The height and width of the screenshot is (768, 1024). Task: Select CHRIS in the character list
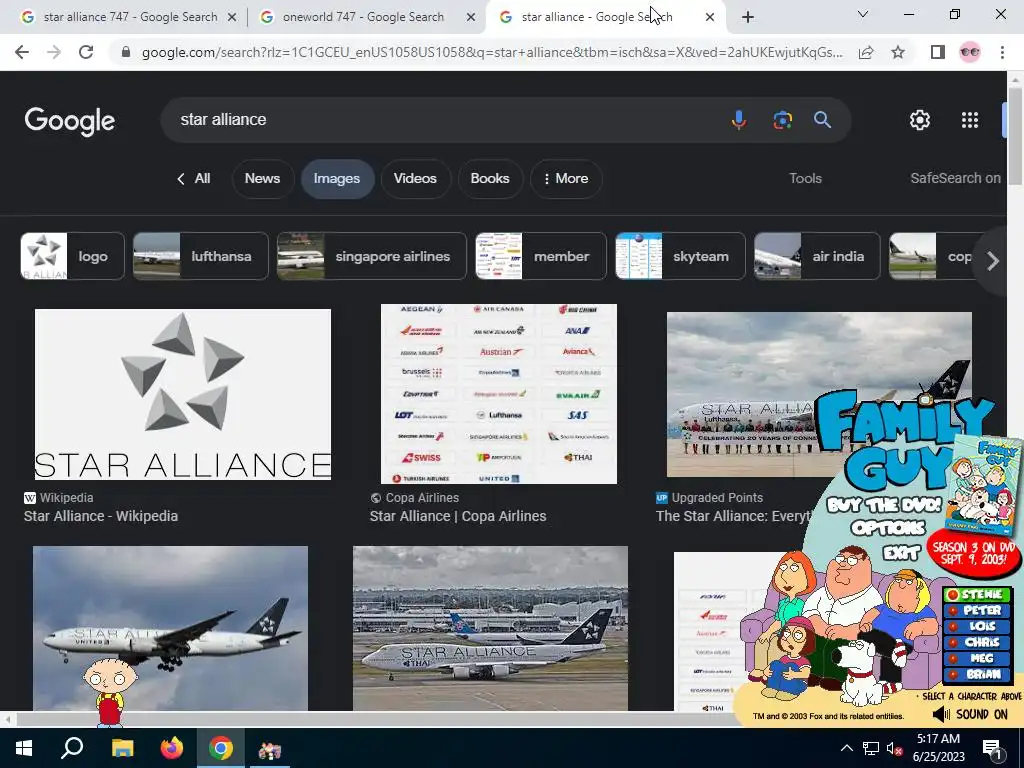[x=978, y=643]
